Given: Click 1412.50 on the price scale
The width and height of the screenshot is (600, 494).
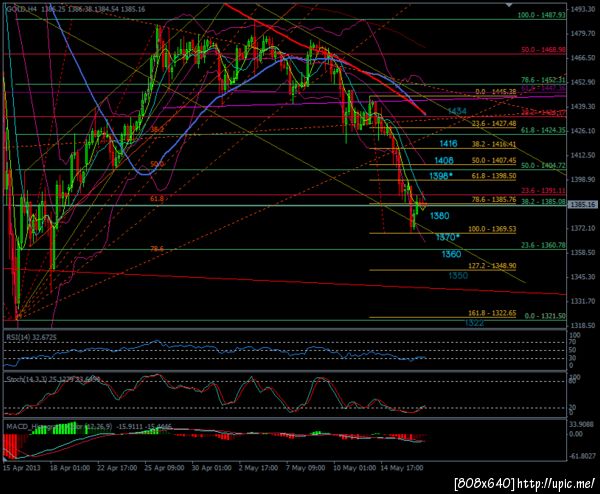Looking at the screenshot, I should pyautogui.click(x=583, y=155).
